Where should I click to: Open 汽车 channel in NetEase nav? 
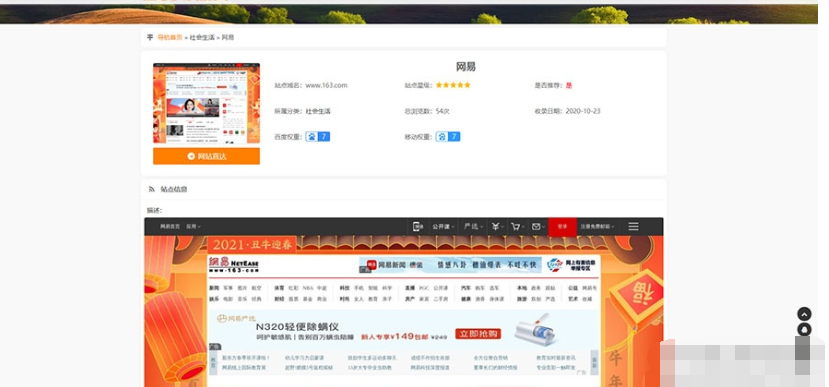pyautogui.click(x=465, y=288)
